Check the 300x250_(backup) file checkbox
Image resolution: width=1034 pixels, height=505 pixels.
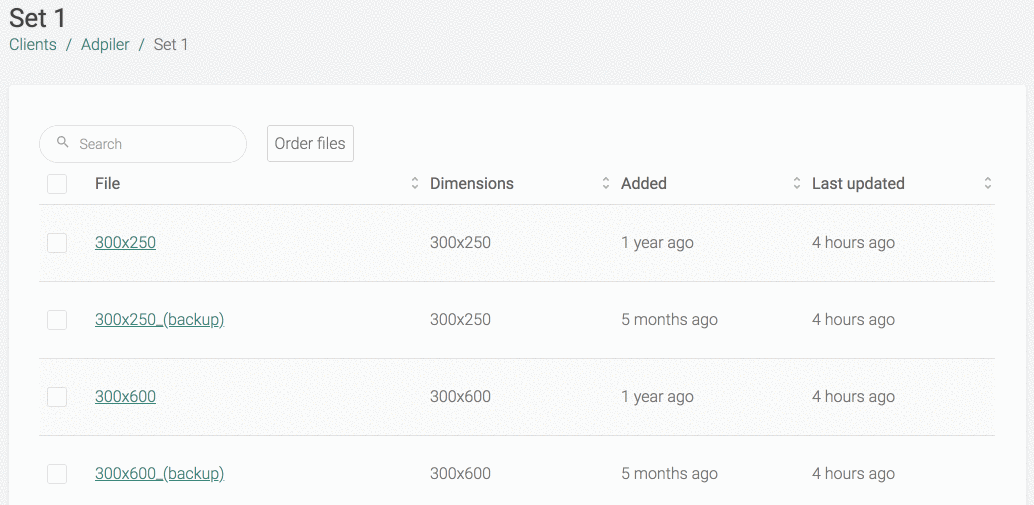[x=57, y=320]
